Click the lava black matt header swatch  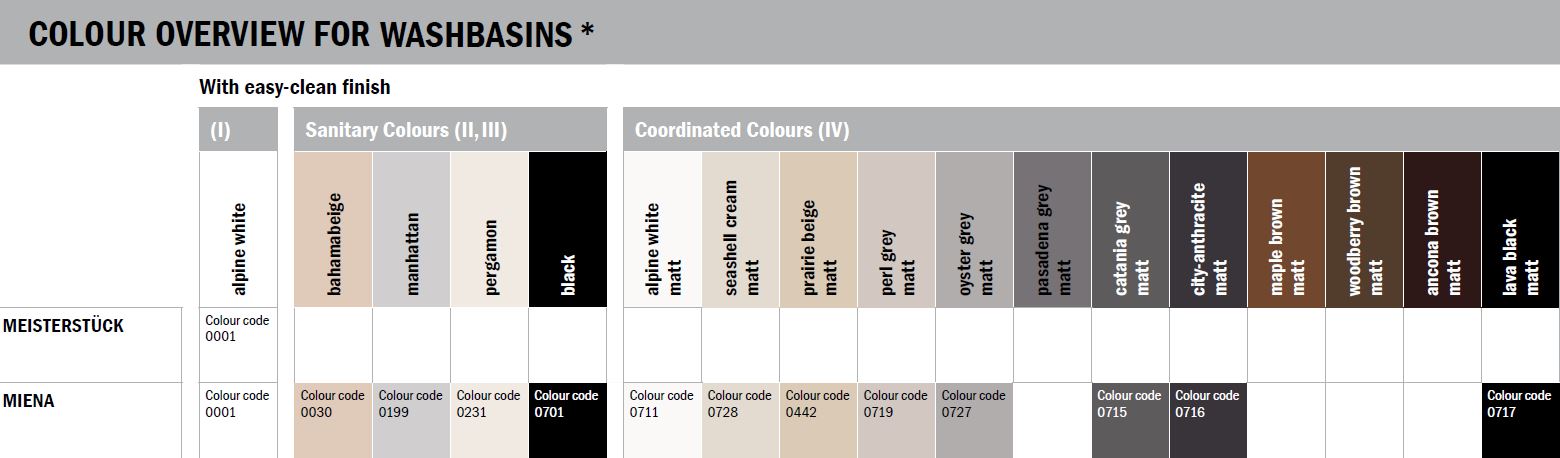click(1521, 229)
